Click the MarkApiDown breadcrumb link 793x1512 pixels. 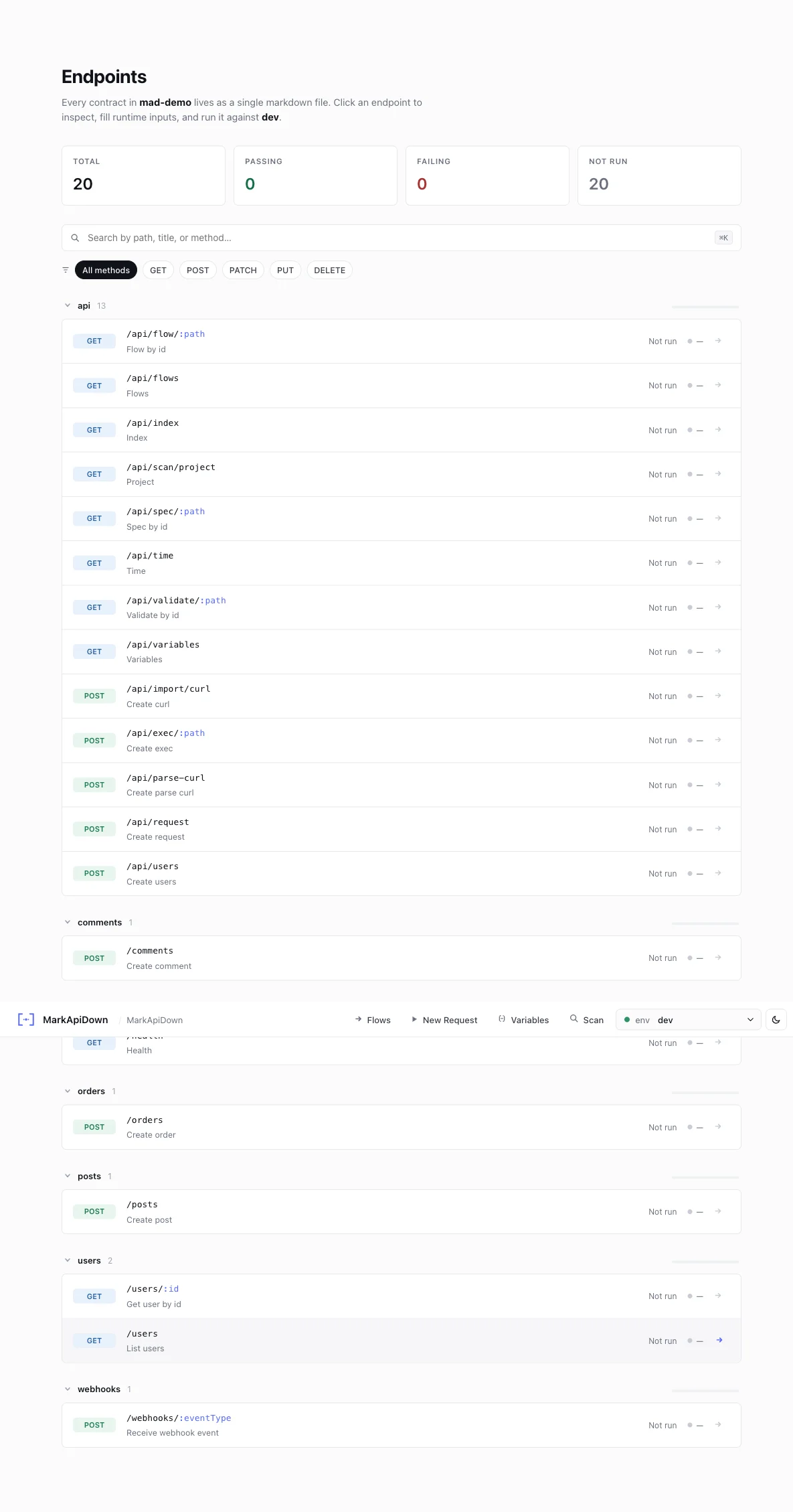coord(155,1020)
